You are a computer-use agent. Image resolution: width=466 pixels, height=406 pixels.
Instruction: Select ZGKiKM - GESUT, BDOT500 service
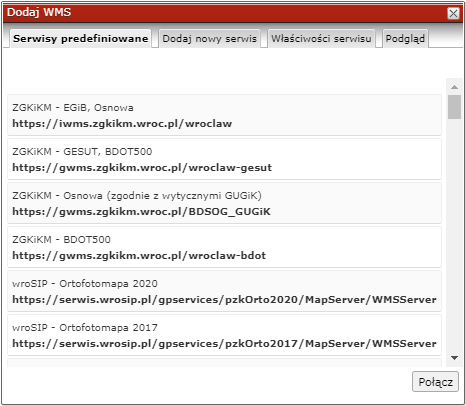[224, 159]
